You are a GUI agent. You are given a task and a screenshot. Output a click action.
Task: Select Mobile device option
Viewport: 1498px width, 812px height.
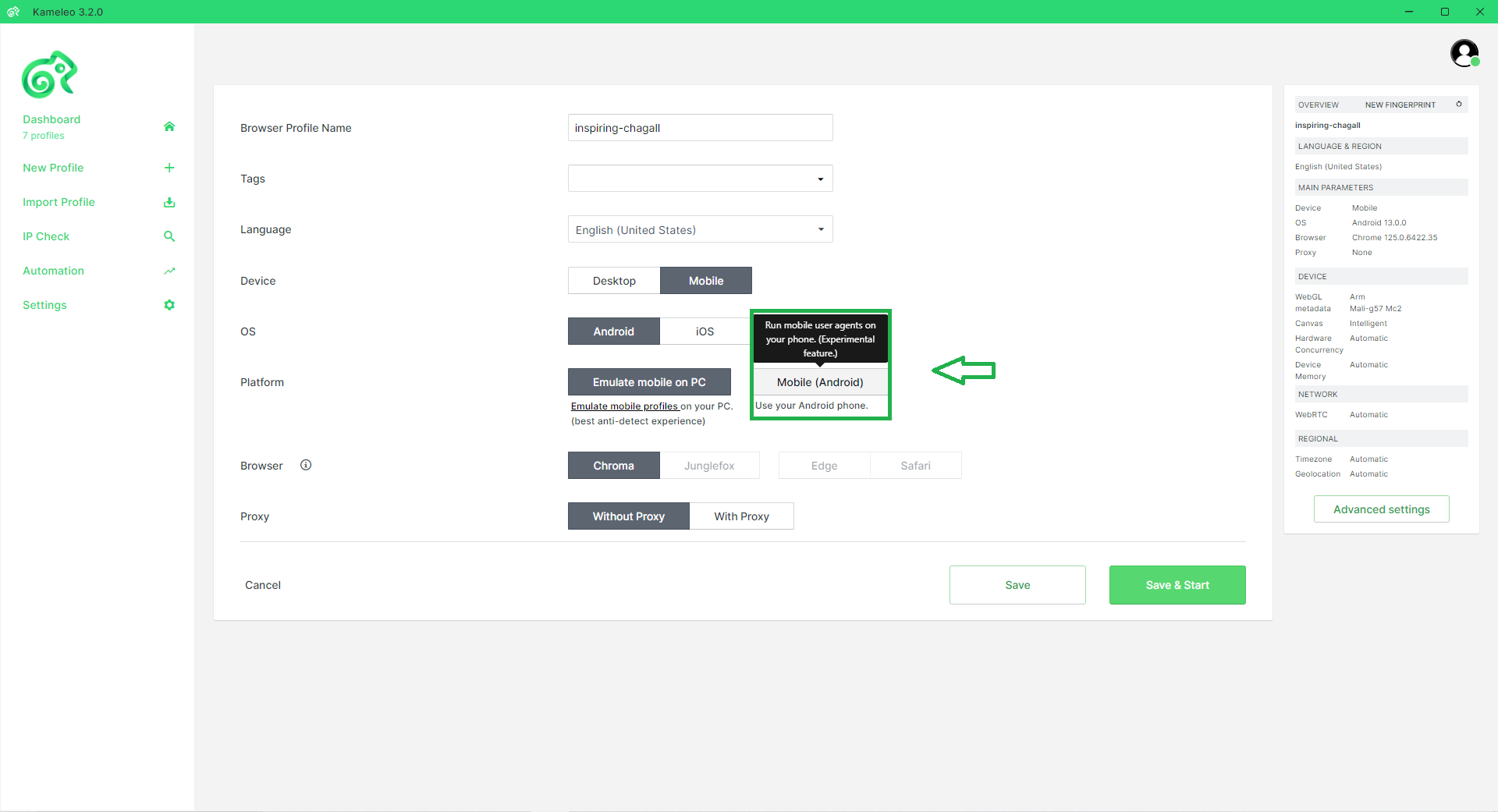click(x=706, y=281)
